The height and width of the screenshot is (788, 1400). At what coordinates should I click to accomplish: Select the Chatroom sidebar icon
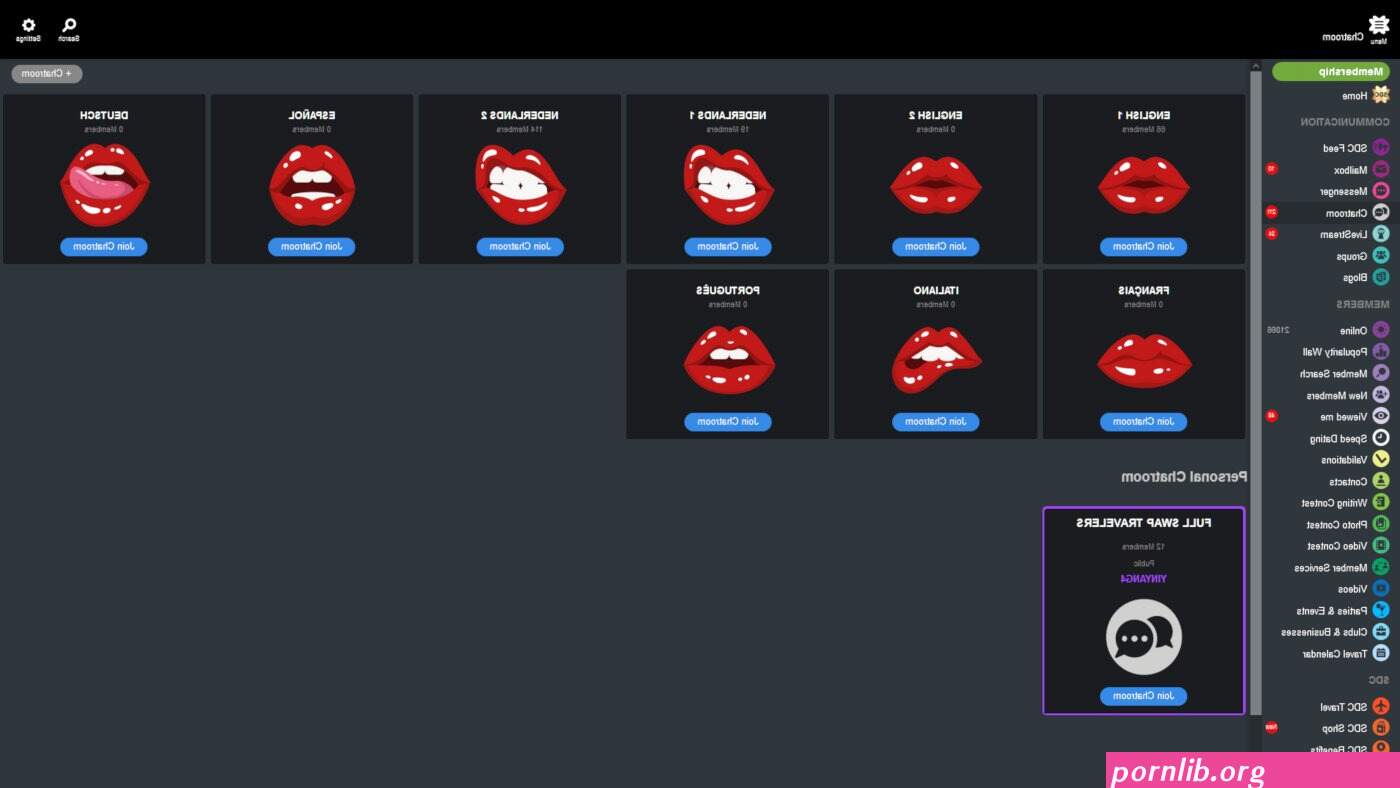[1381, 213]
